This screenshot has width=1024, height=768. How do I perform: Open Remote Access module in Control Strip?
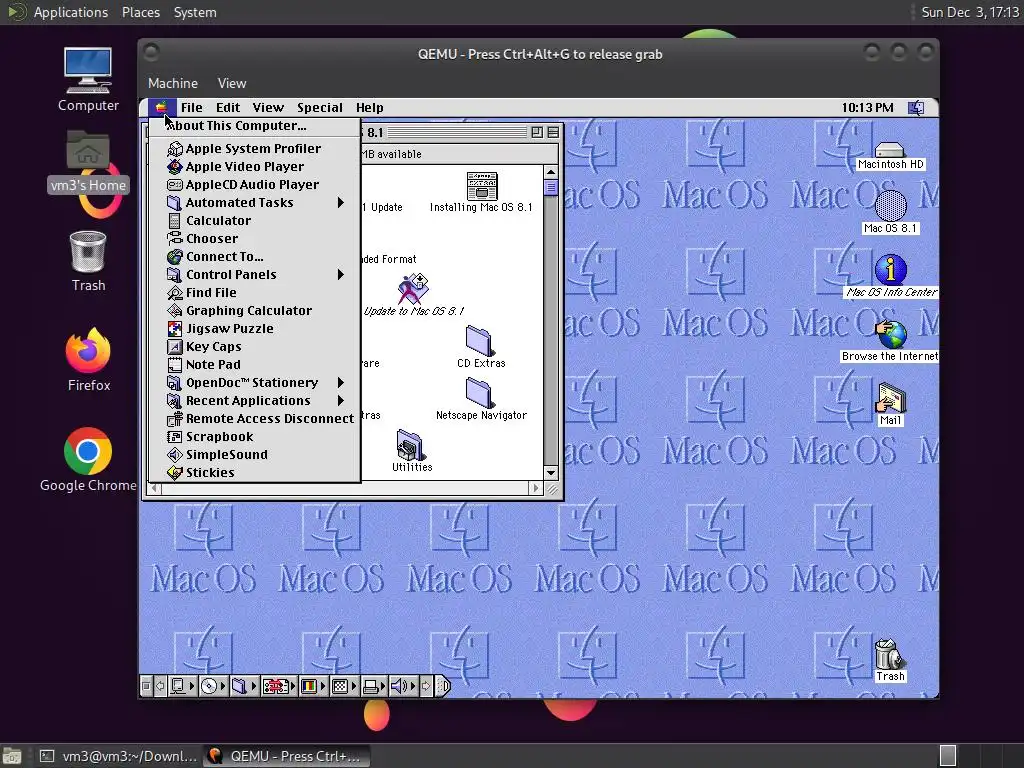(x=279, y=686)
